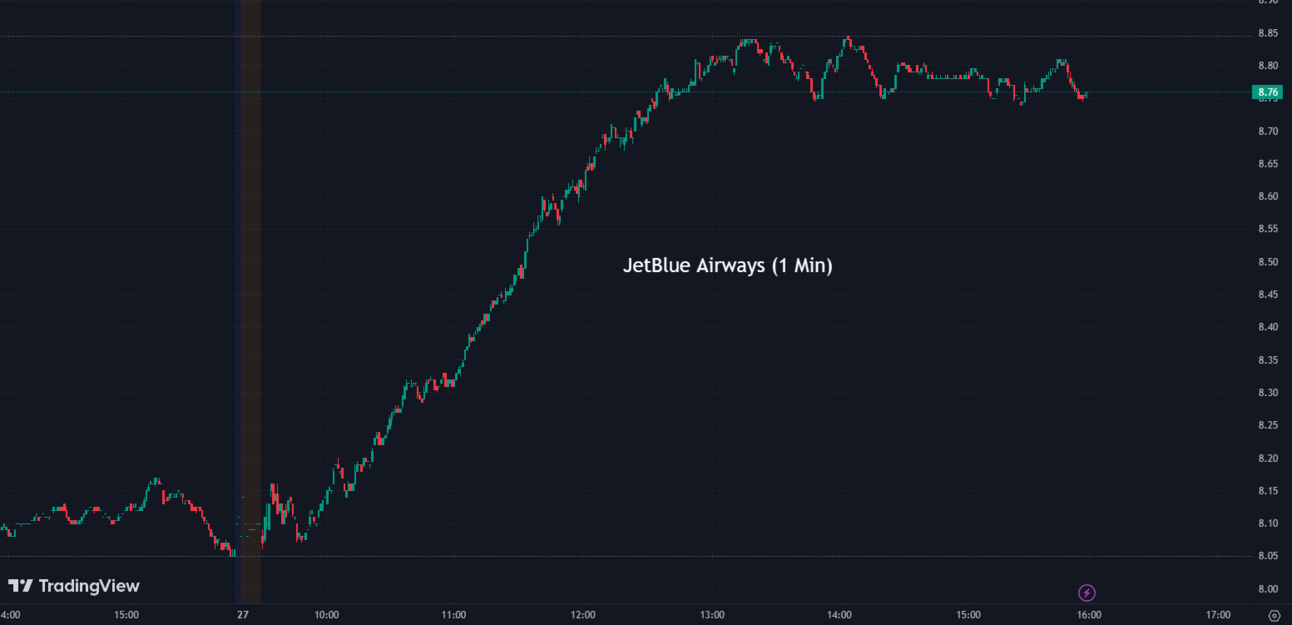
Task: Click the 8.35 price axis label
Action: click(x=1268, y=360)
